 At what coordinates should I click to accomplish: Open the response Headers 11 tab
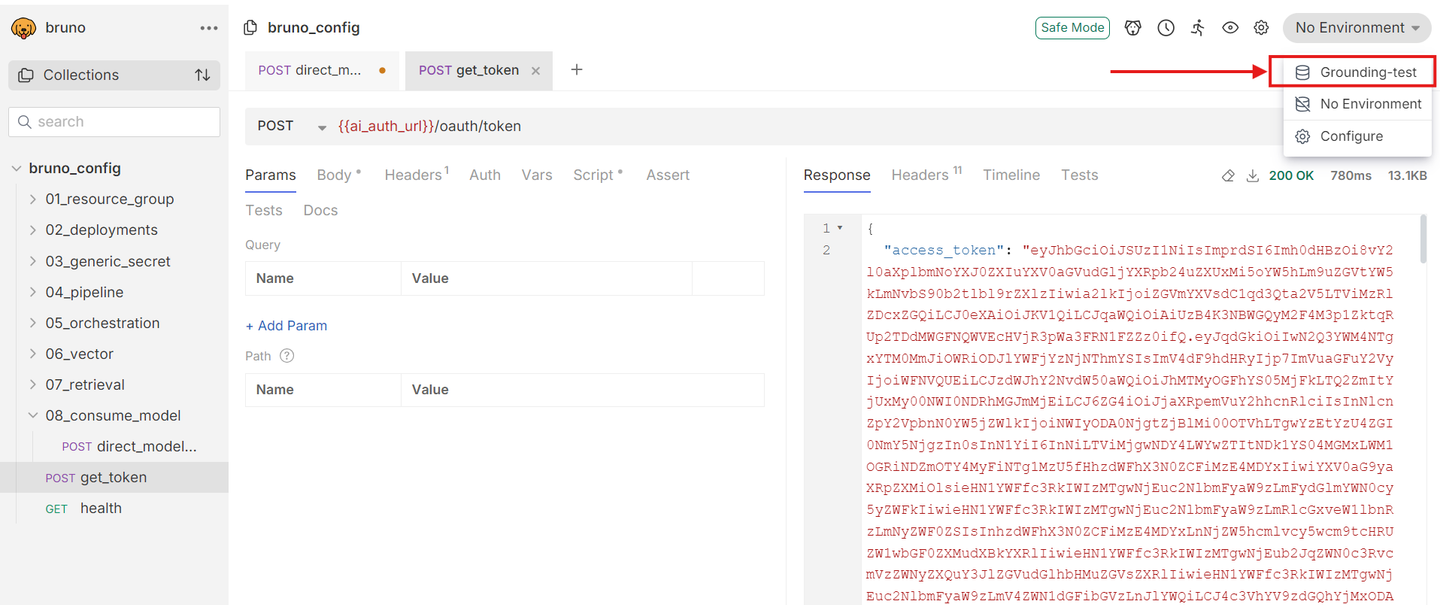(x=926, y=175)
